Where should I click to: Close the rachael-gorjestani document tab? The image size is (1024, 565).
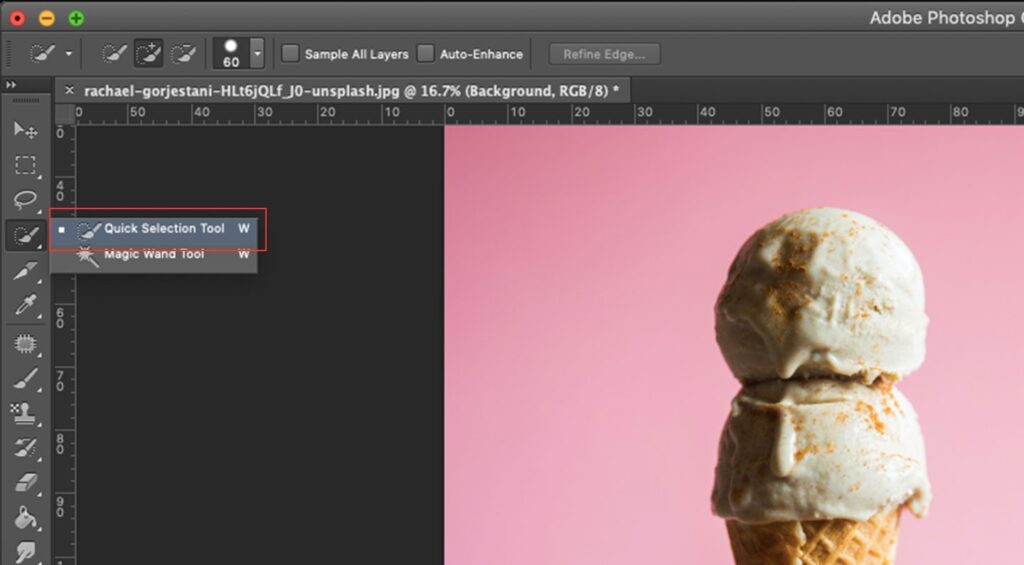pos(69,90)
